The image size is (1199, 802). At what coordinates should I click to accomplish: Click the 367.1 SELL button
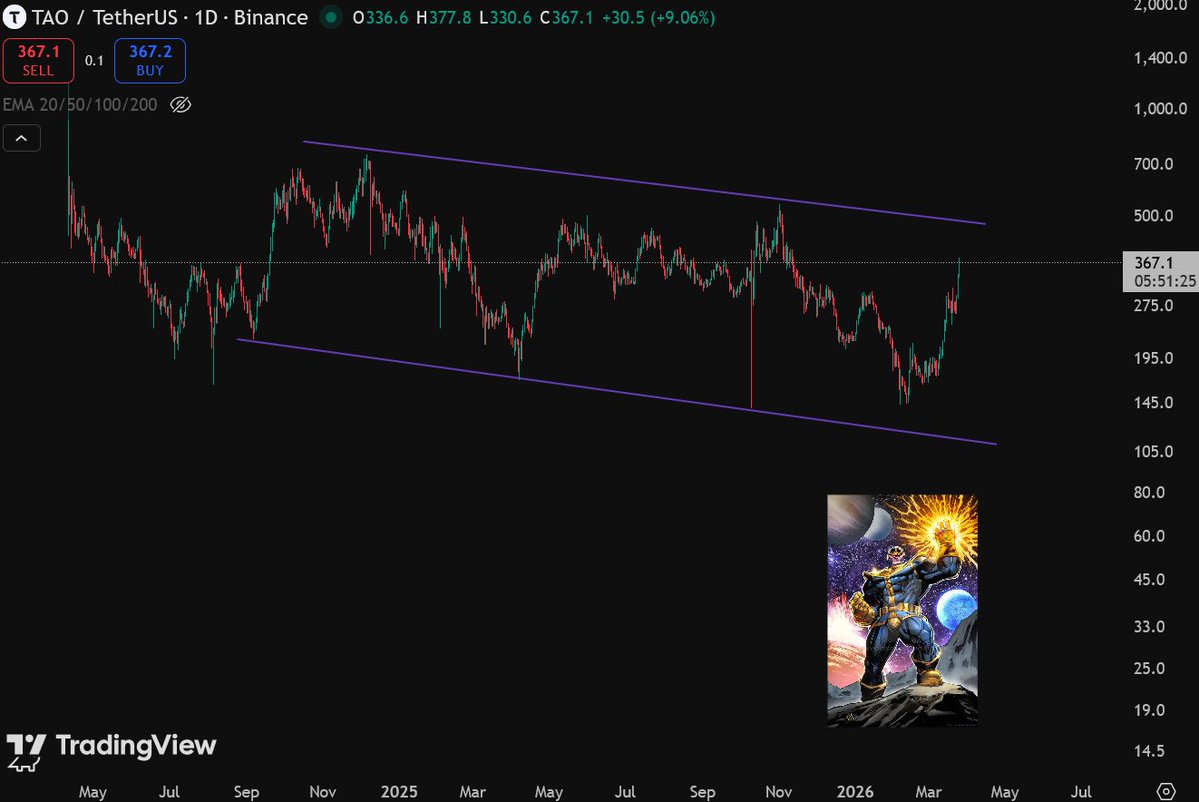(x=38, y=60)
